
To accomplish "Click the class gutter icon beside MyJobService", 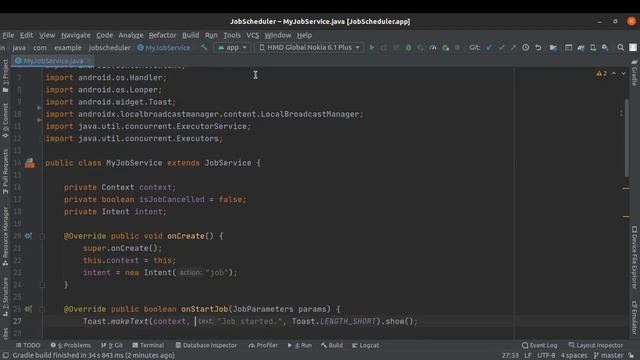I will point(29,163).
